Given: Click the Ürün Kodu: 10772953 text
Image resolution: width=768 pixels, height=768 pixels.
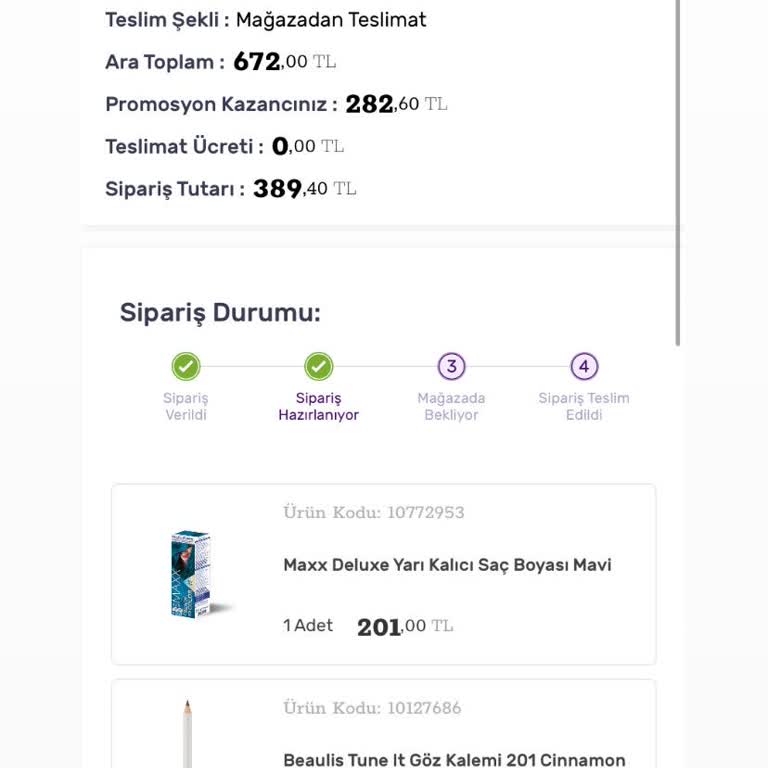Looking at the screenshot, I should tap(374, 513).
